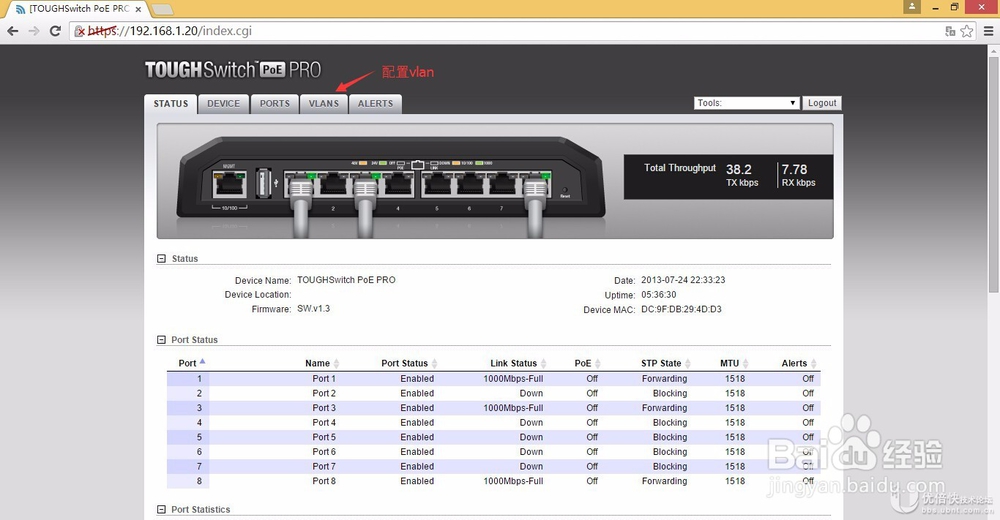
Task: Sort table by Port column
Action: click(x=191, y=363)
